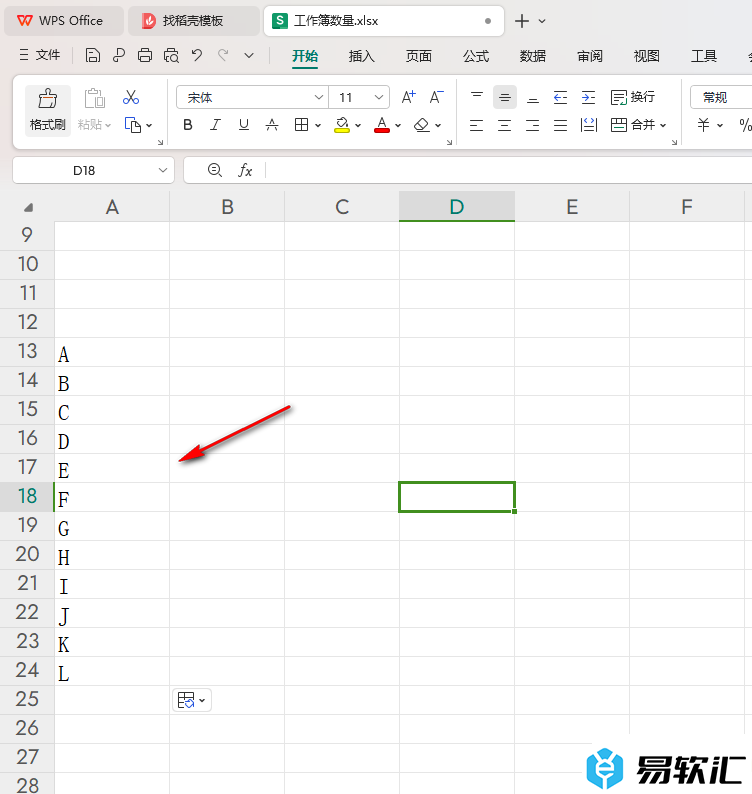This screenshot has height=794, width=752.
Task: Click the currency ¥ format icon
Action: point(703,125)
